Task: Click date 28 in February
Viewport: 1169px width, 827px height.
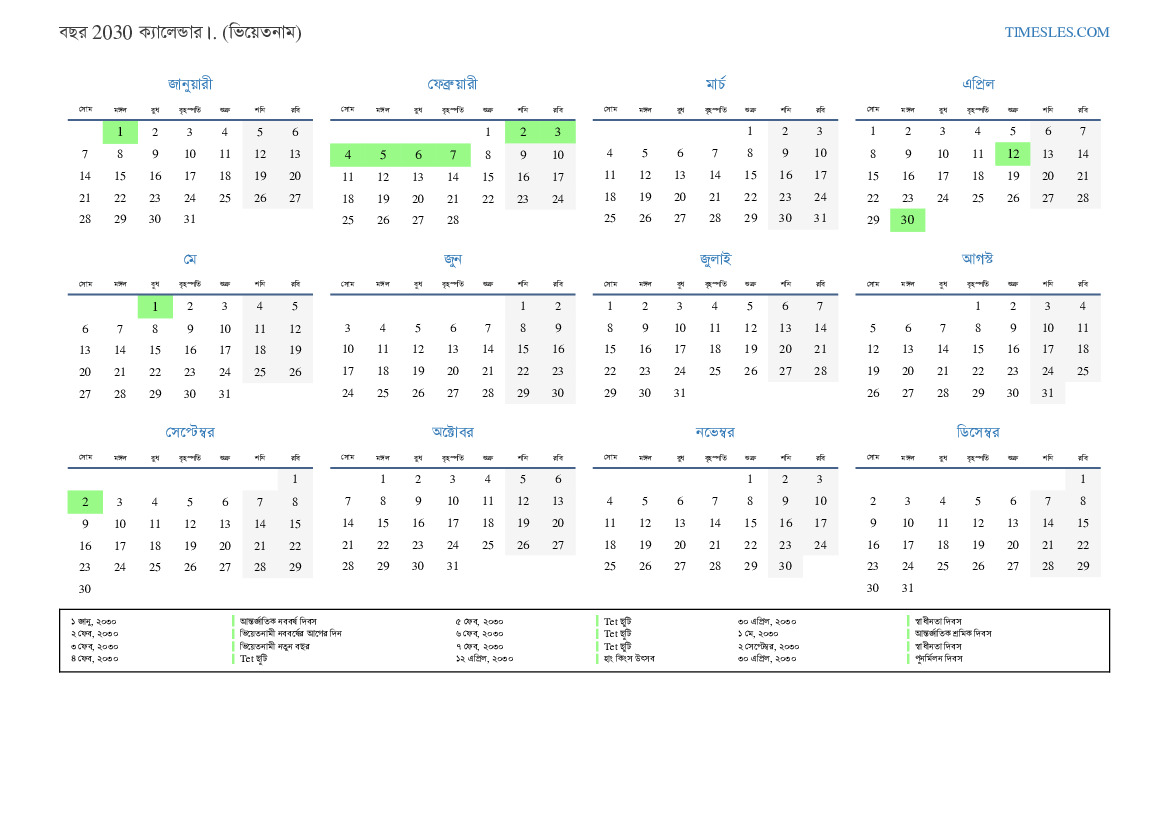Action: click(453, 220)
